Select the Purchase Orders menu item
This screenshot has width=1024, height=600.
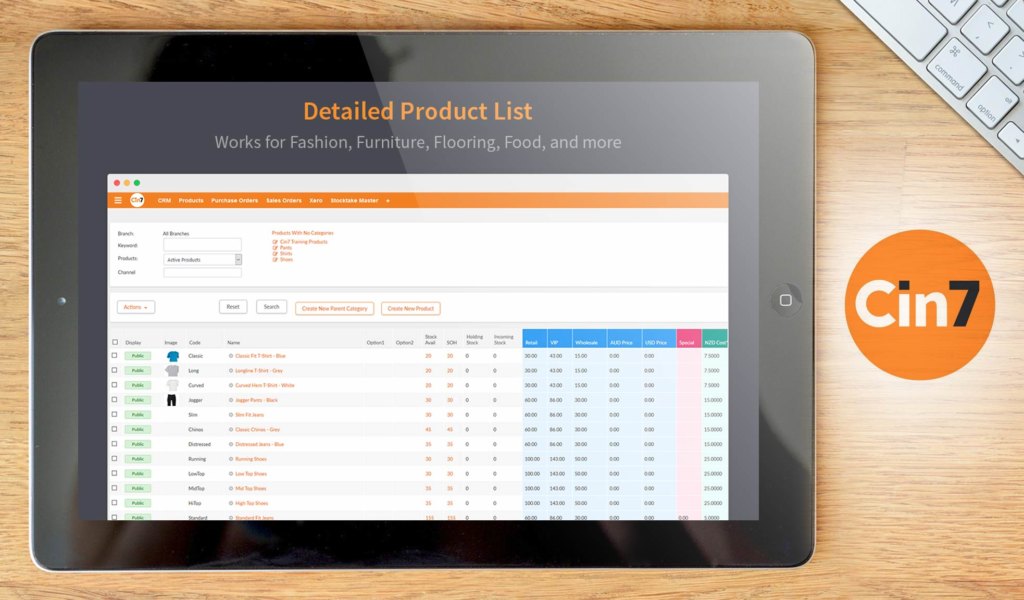coord(234,201)
